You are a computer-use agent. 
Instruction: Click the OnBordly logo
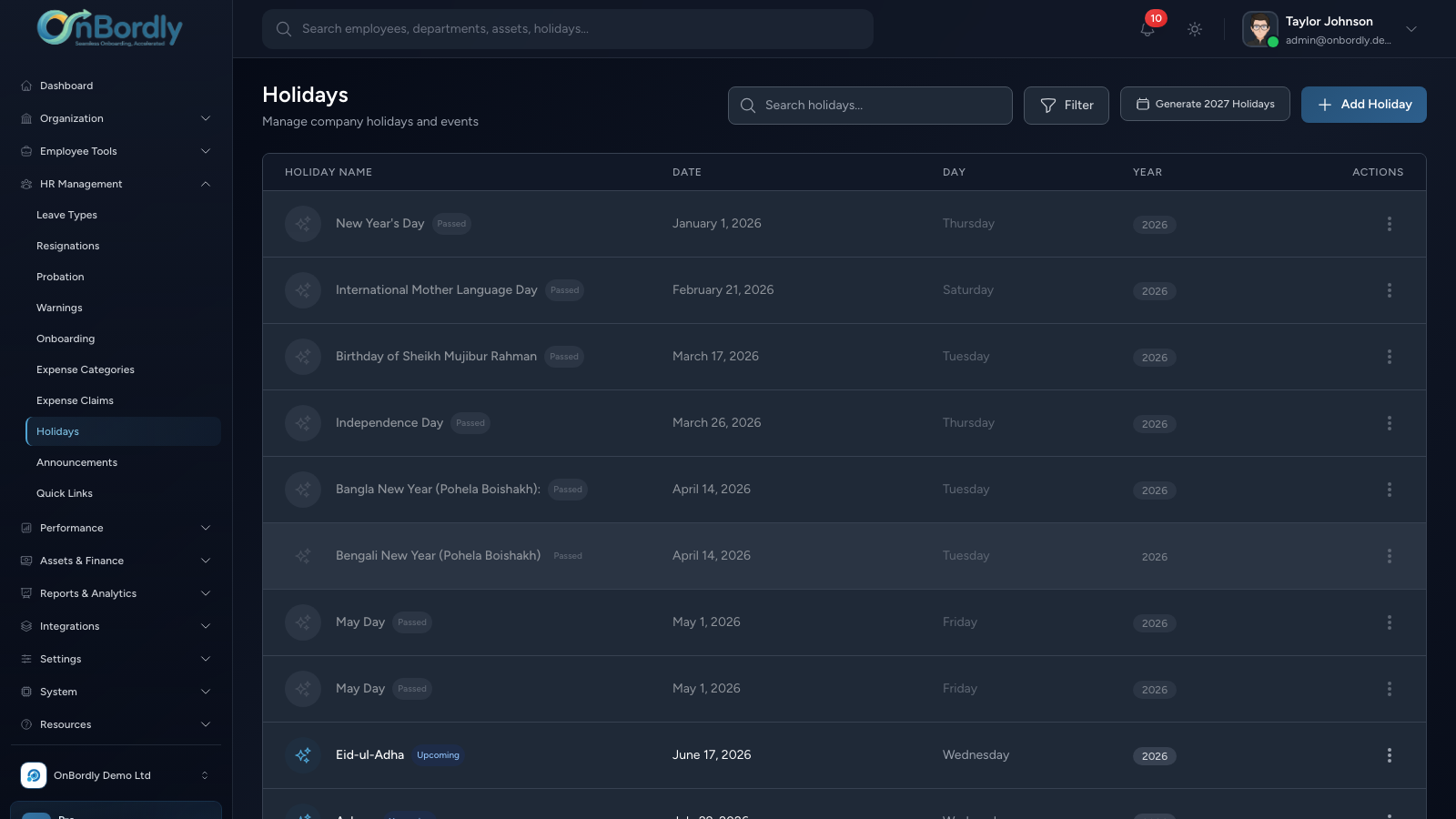(110, 27)
